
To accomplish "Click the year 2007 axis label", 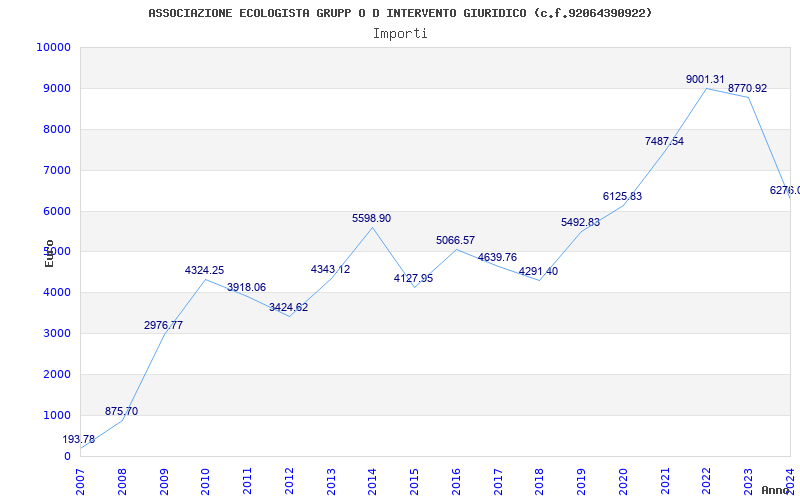I will tap(81, 482).
